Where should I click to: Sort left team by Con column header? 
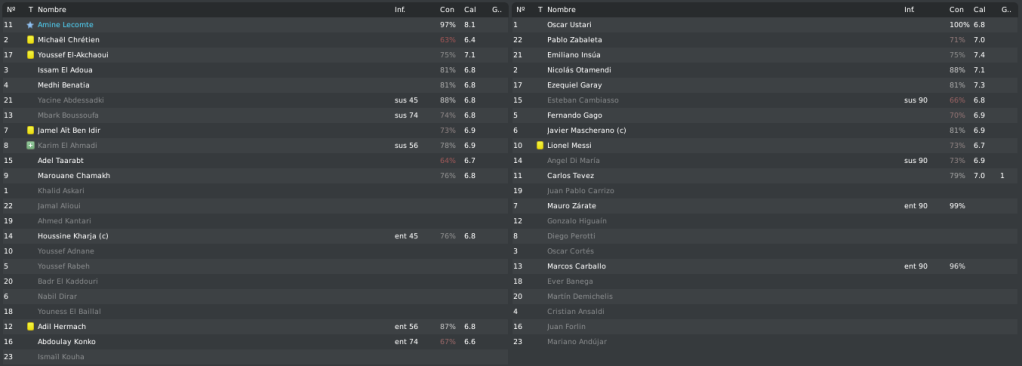pyautogui.click(x=447, y=9)
